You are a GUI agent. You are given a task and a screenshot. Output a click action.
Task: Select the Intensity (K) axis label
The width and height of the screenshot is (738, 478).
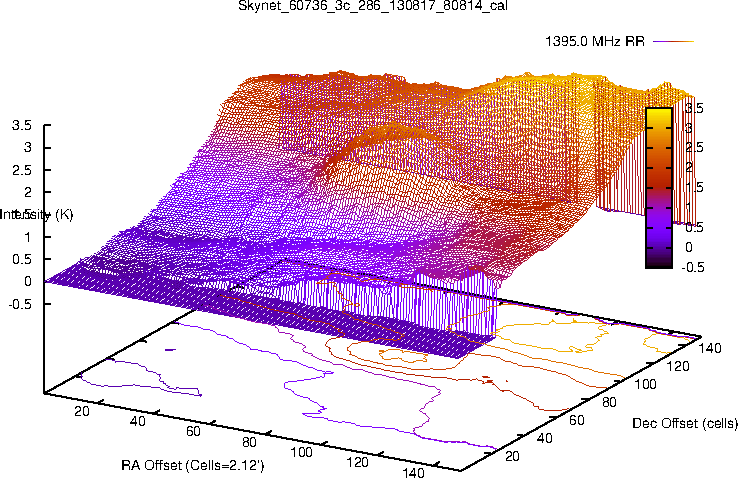(36, 215)
